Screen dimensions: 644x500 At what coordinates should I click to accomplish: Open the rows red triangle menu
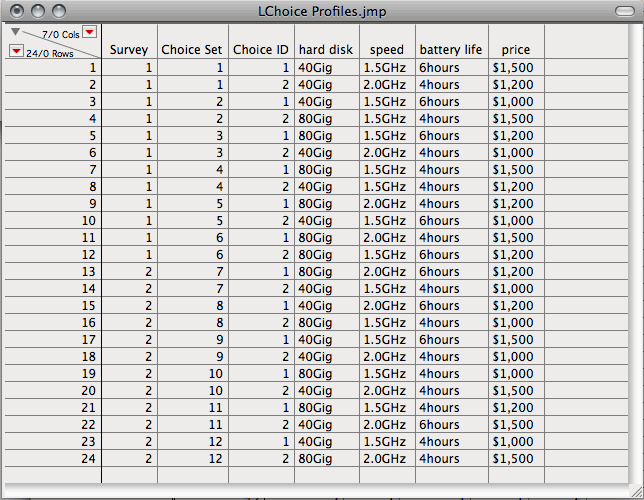(16, 51)
